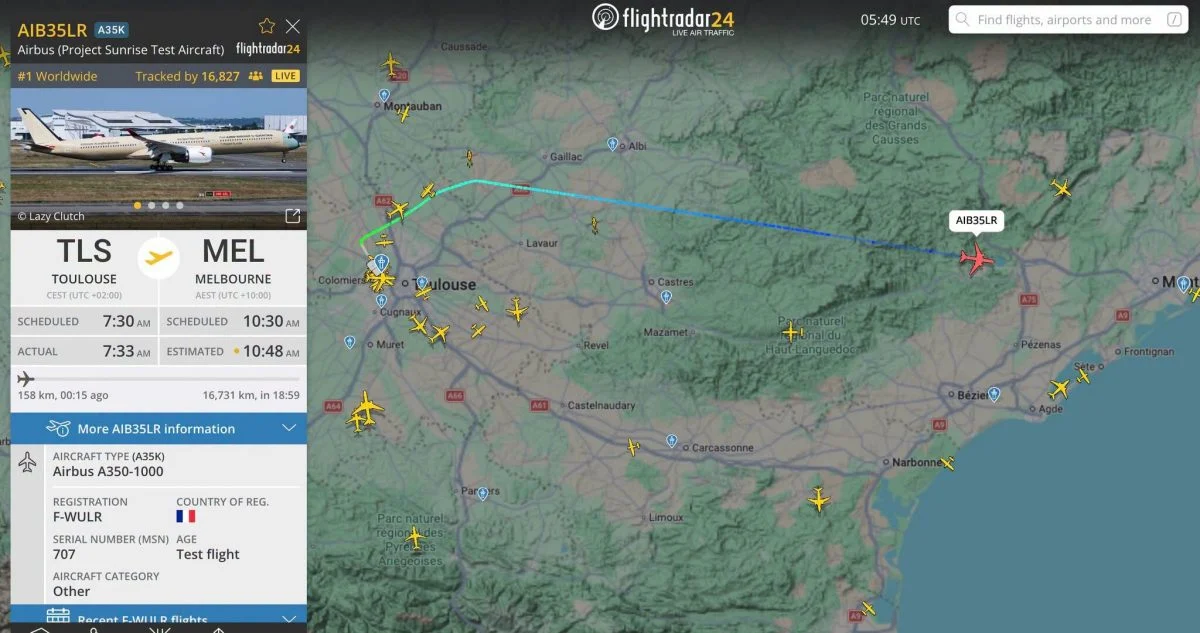The height and width of the screenshot is (633, 1200).
Task: Click the airport pin east of Béziers
Action: [994, 394]
